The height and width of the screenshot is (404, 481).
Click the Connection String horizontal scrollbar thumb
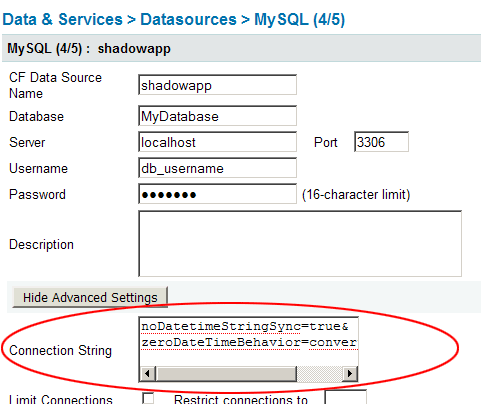pos(226,373)
